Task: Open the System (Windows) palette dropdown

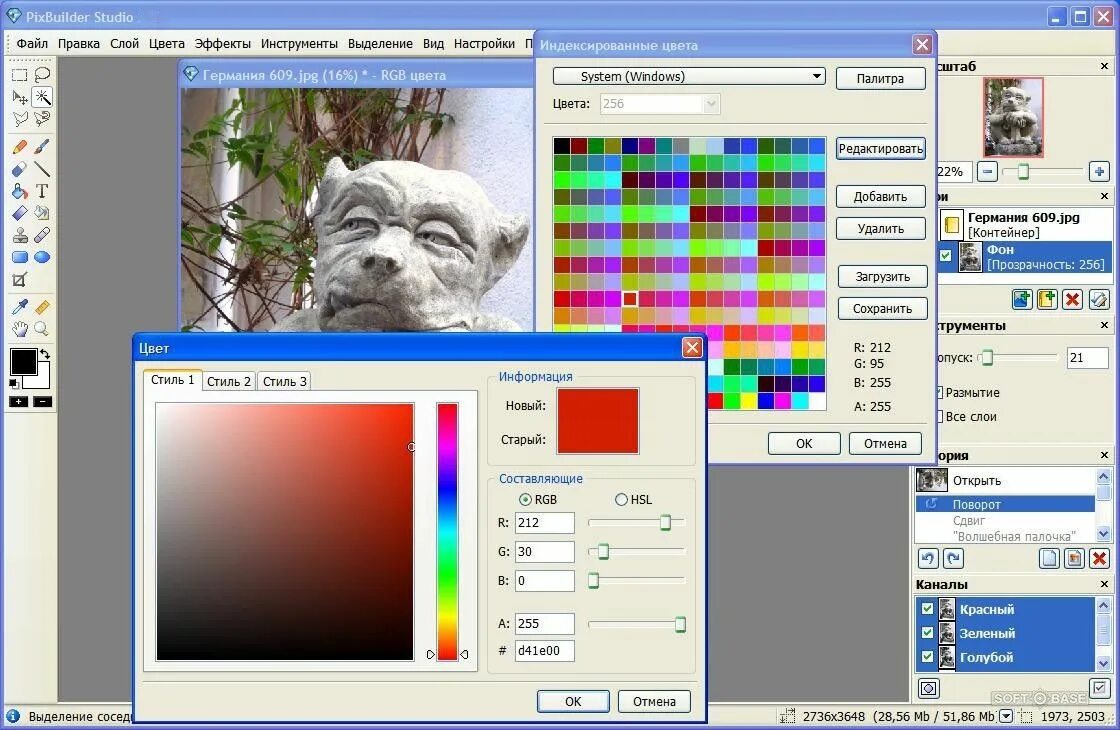Action: click(x=689, y=76)
